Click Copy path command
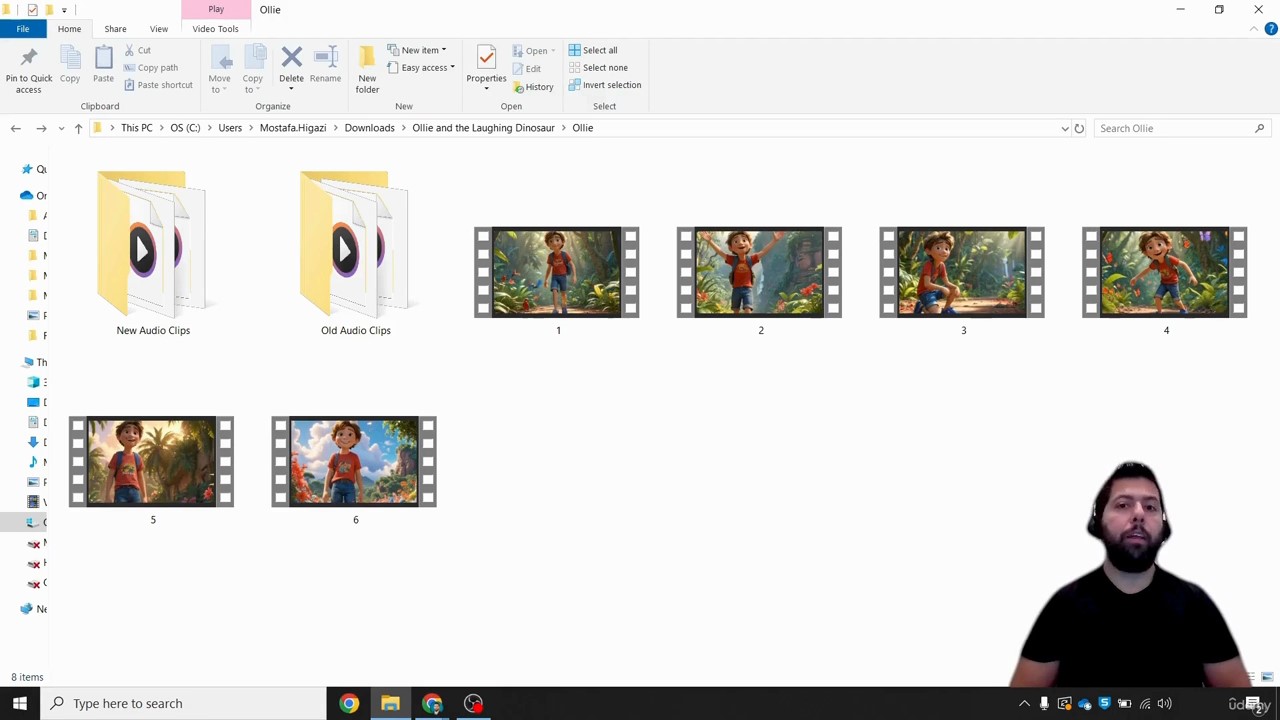Screen dimensions: 1280x720 (x=151, y=68)
